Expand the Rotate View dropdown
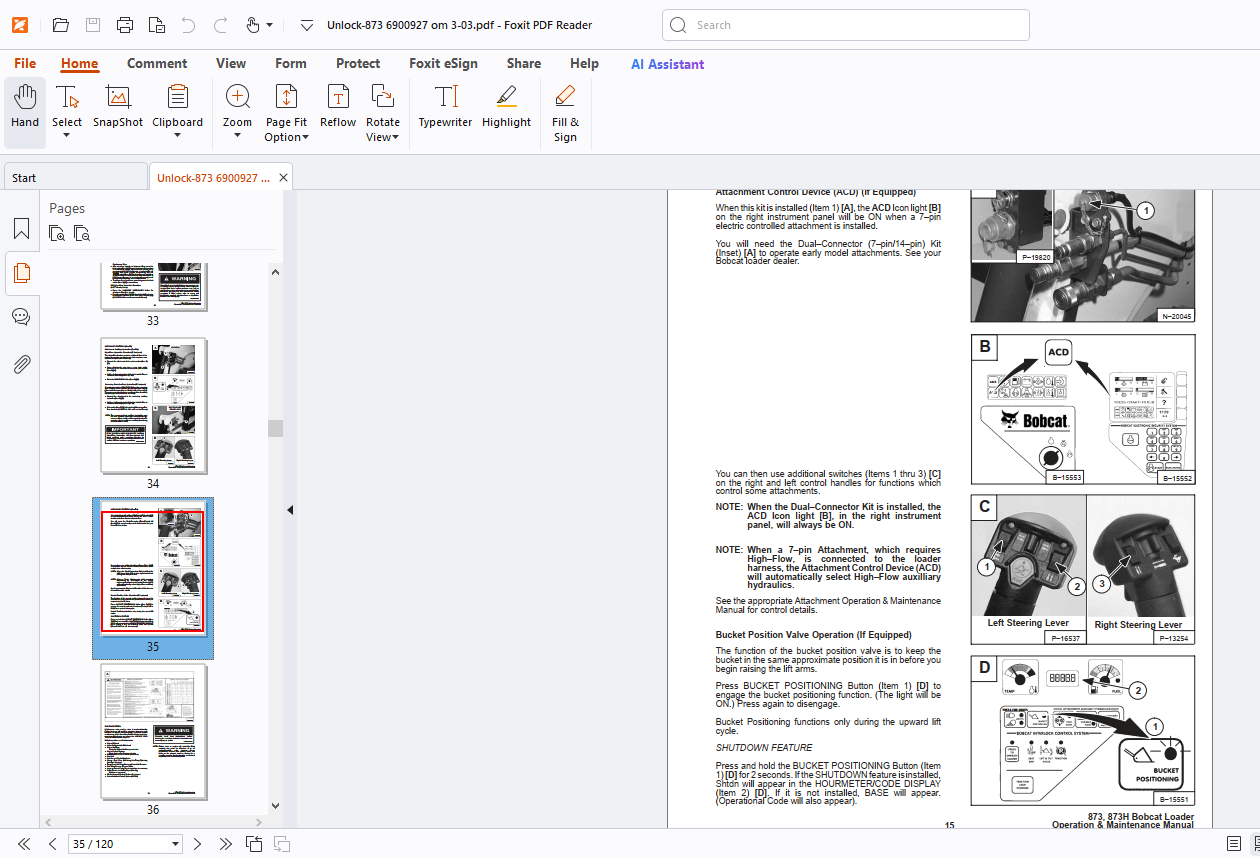The image size is (1260, 858). coord(396,138)
